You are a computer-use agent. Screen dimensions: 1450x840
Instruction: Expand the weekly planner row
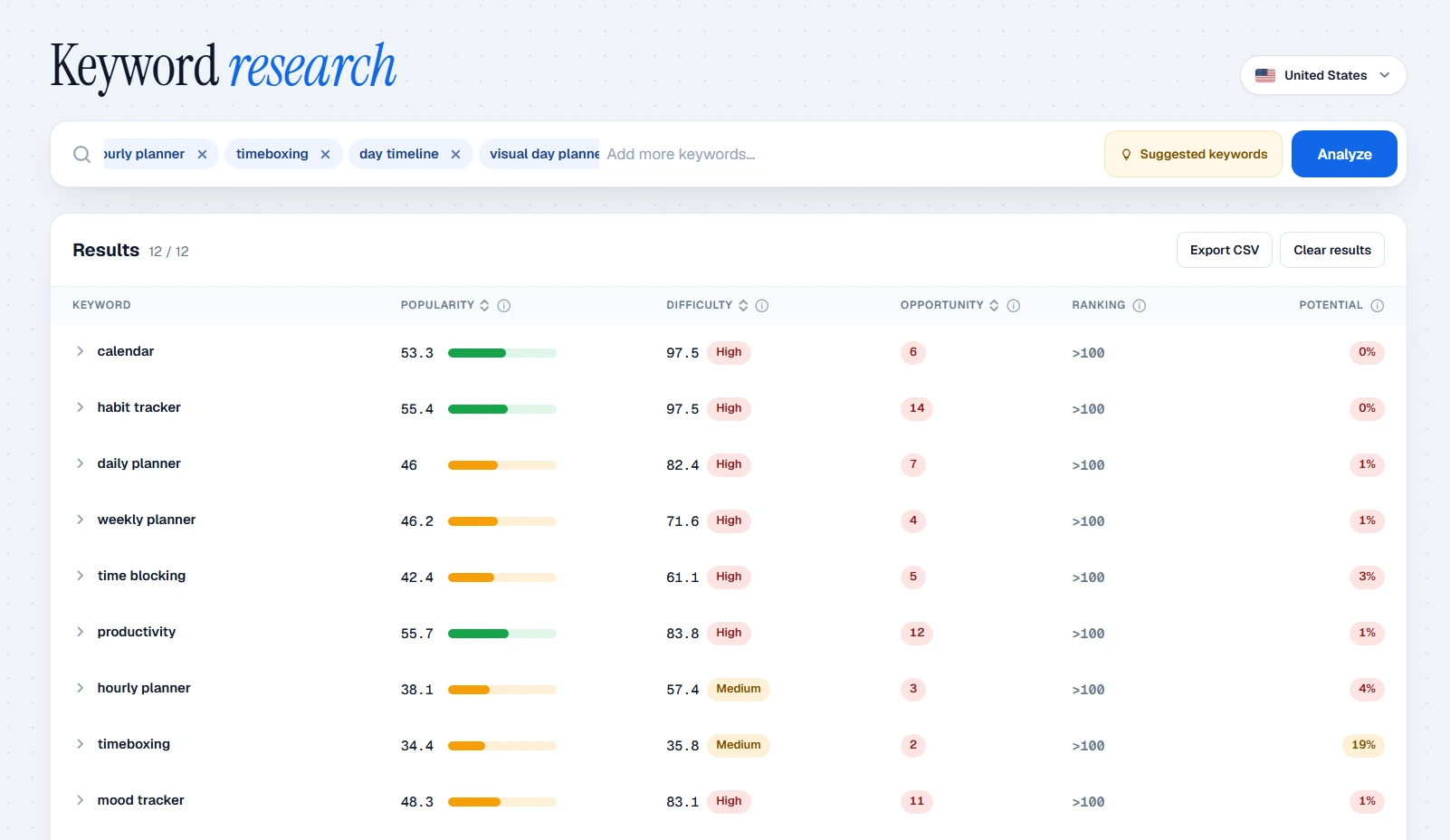[x=80, y=520]
